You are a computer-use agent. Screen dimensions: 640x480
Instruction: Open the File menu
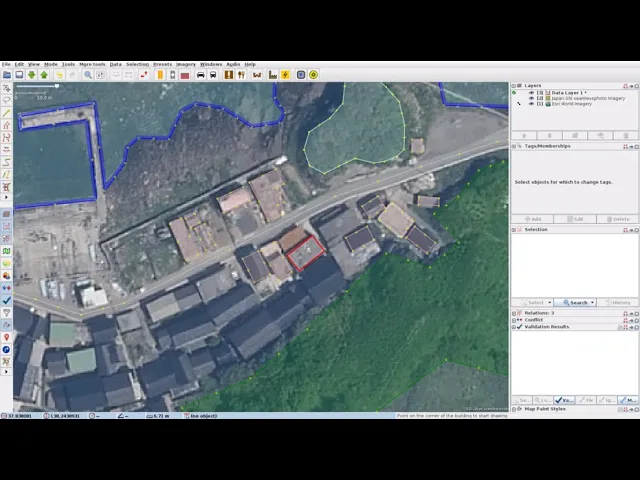[6, 64]
